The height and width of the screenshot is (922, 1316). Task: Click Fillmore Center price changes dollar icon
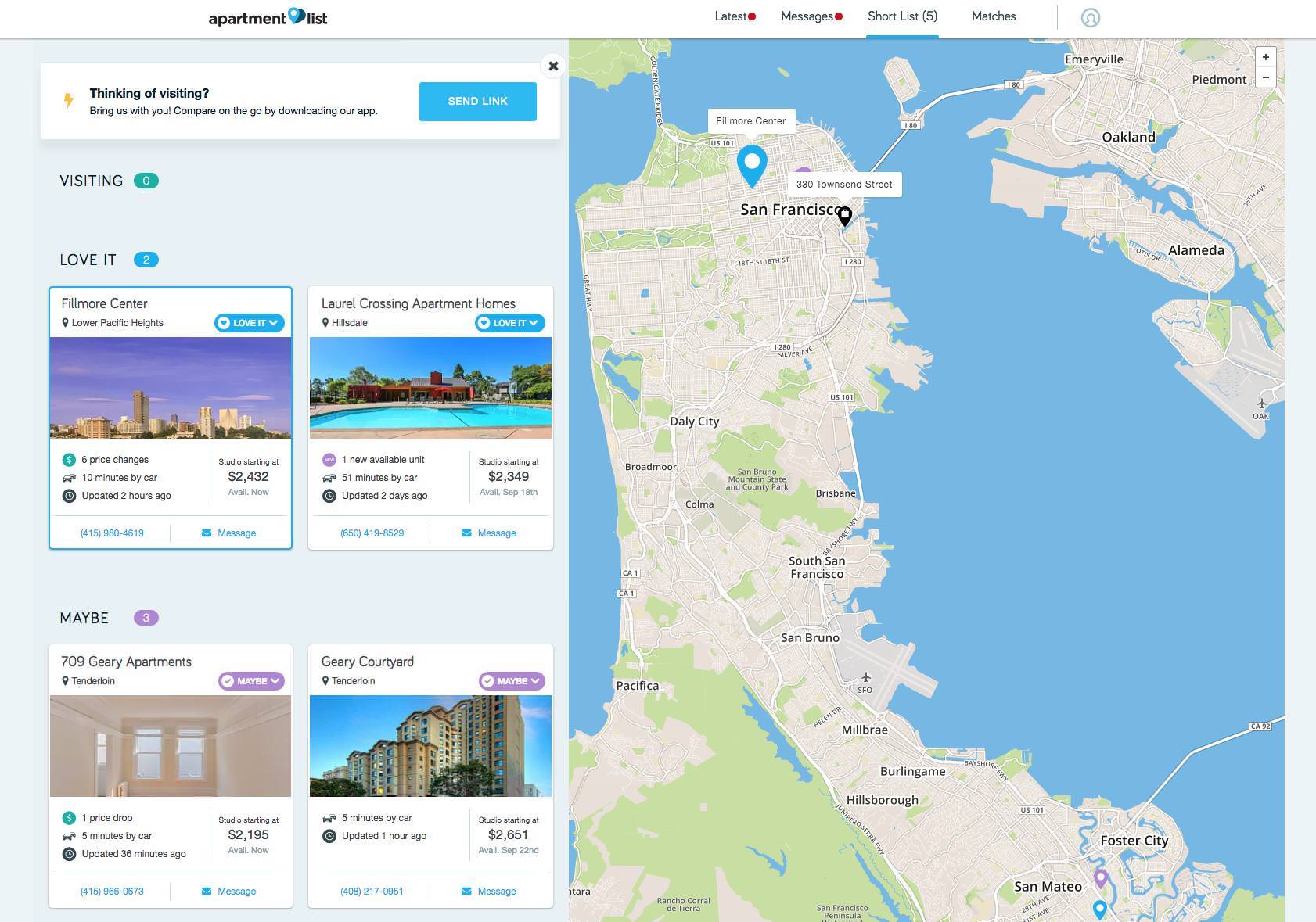pos(69,460)
